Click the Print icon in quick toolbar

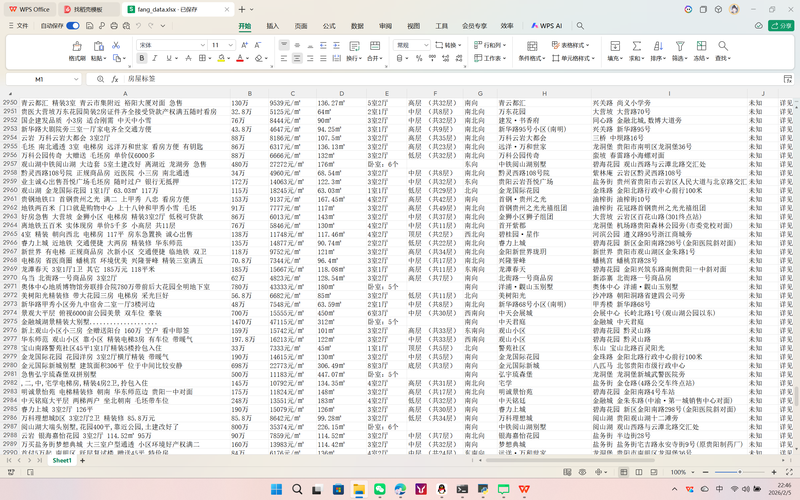[113, 25]
